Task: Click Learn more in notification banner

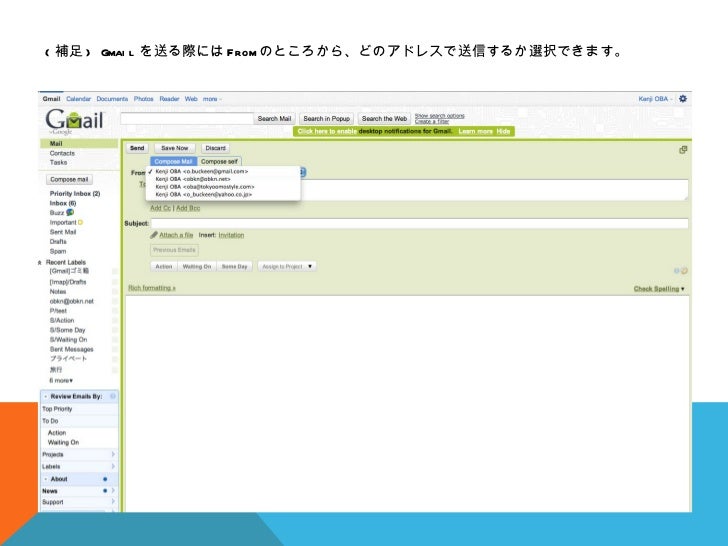Action: [475, 131]
